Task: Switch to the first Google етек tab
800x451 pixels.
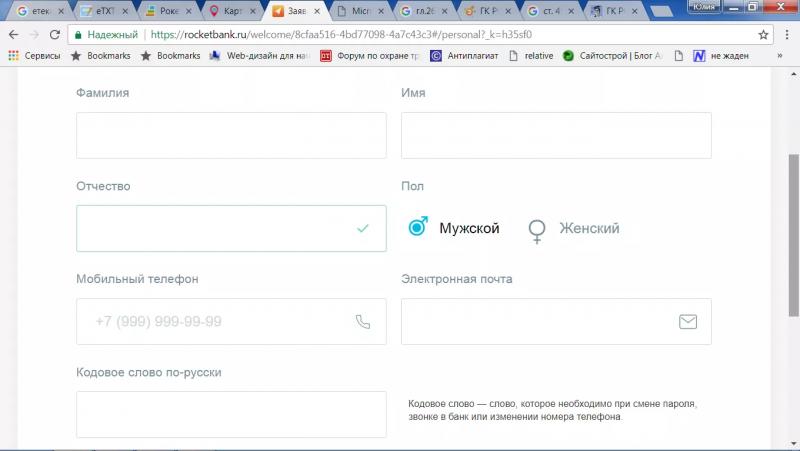Action: click(41, 11)
